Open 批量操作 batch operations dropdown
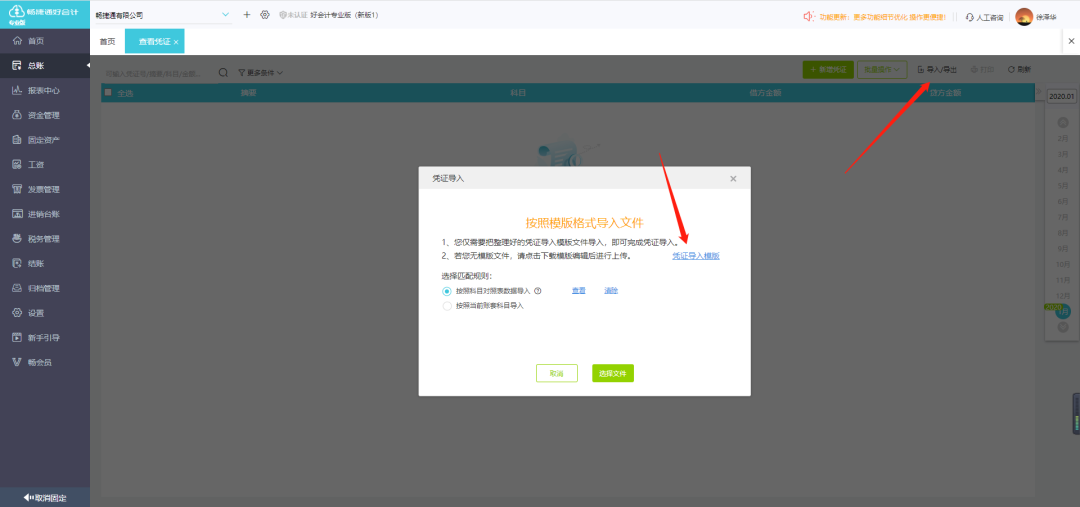Viewport: 1080px width, 507px height. (x=882, y=70)
